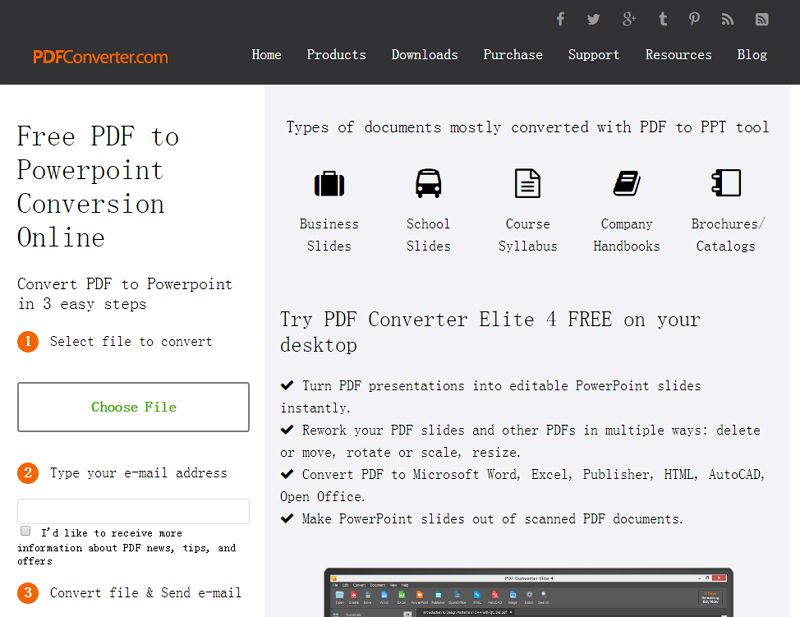Click the e-mail address input field
800x617 pixels.
pos(133,511)
